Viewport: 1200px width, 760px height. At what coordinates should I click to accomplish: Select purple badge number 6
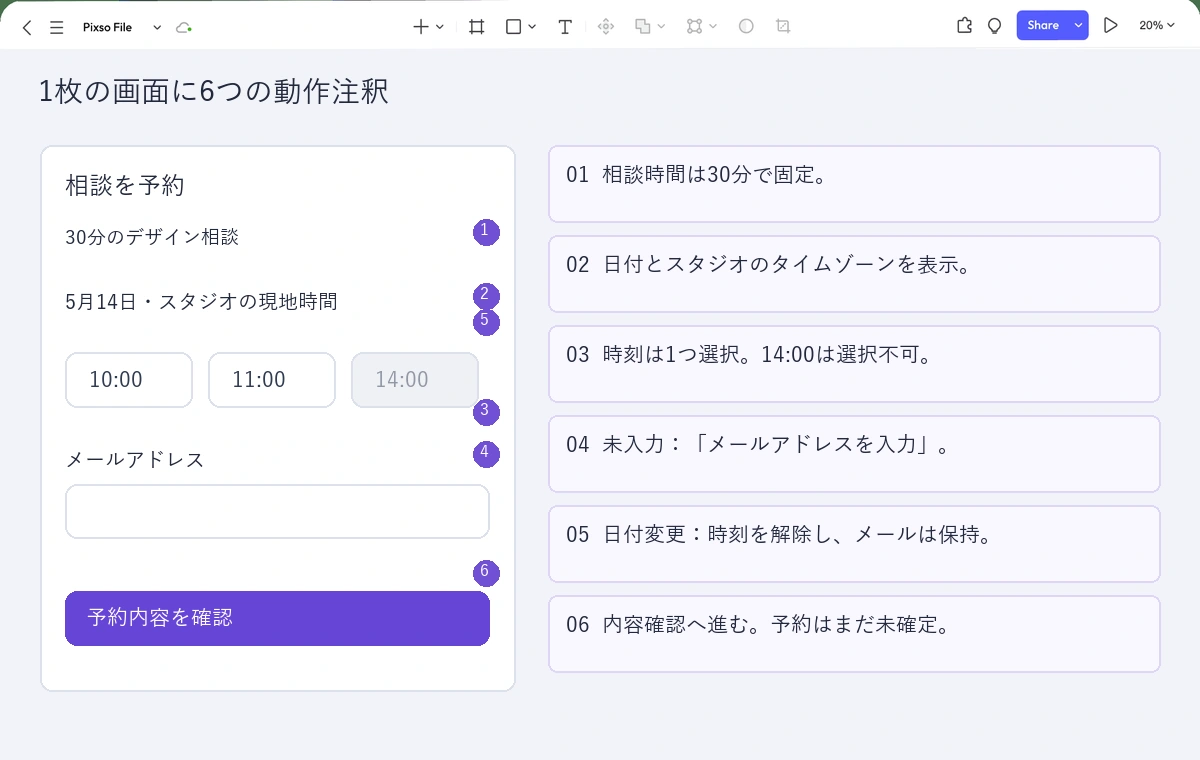pyautogui.click(x=486, y=573)
